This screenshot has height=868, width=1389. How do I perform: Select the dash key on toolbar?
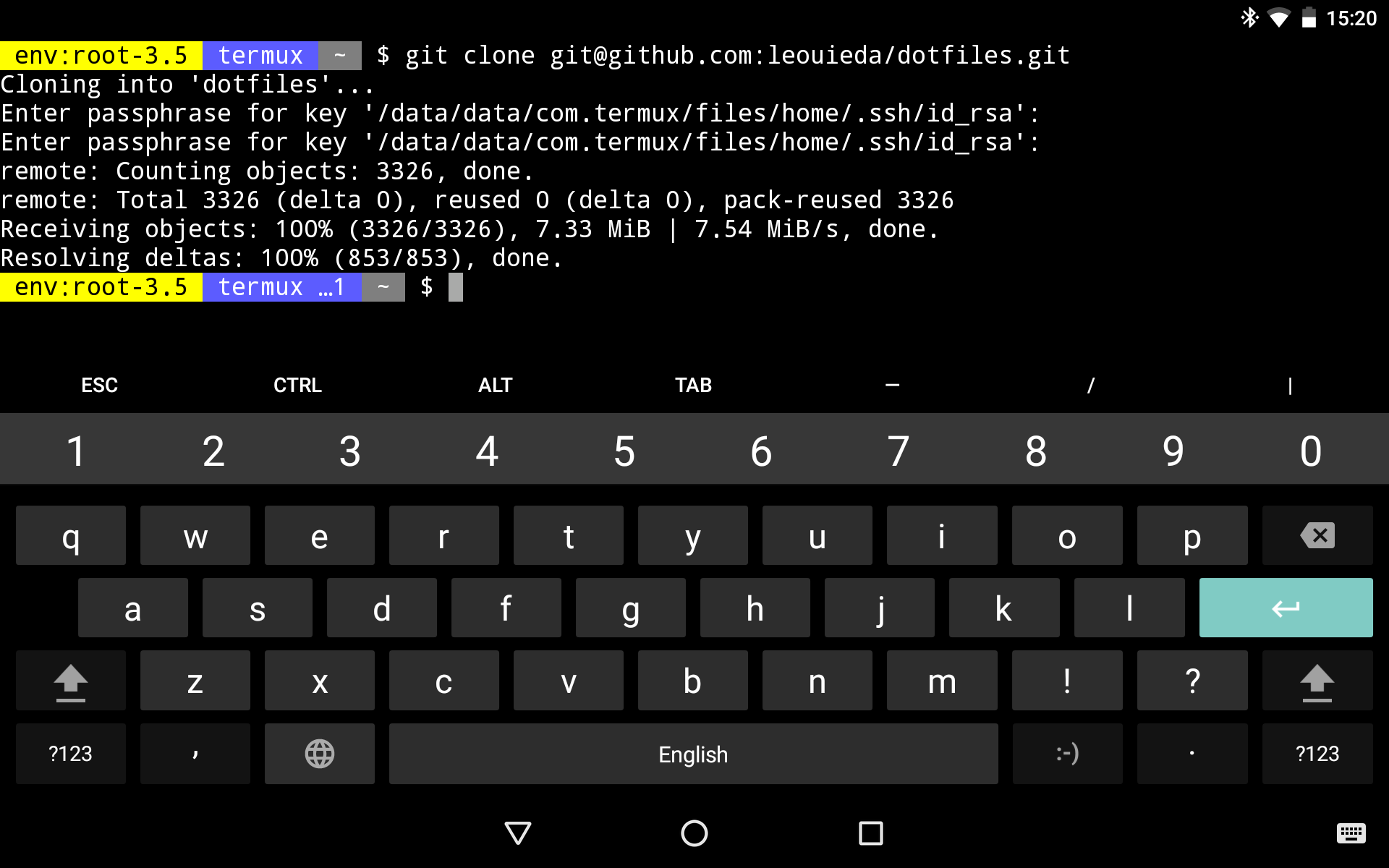pos(890,384)
